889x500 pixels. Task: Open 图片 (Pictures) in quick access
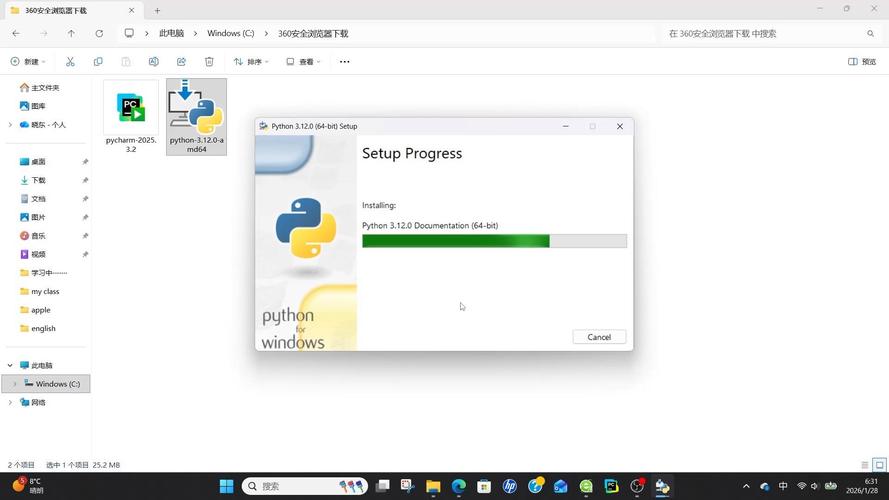coord(32,217)
